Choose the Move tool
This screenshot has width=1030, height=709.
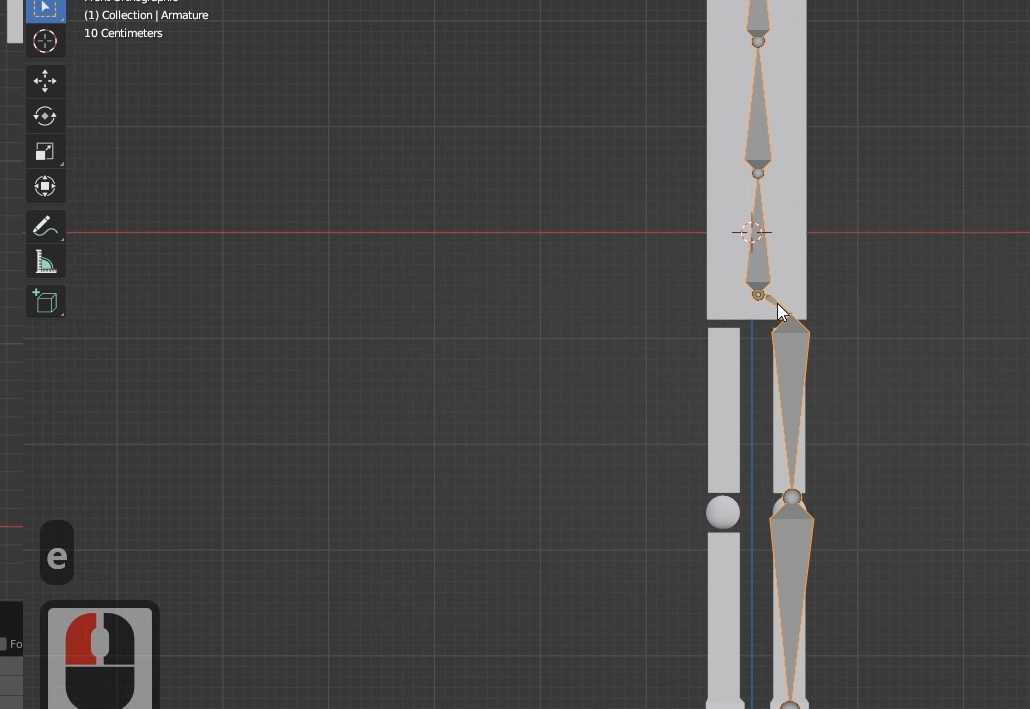(45, 81)
